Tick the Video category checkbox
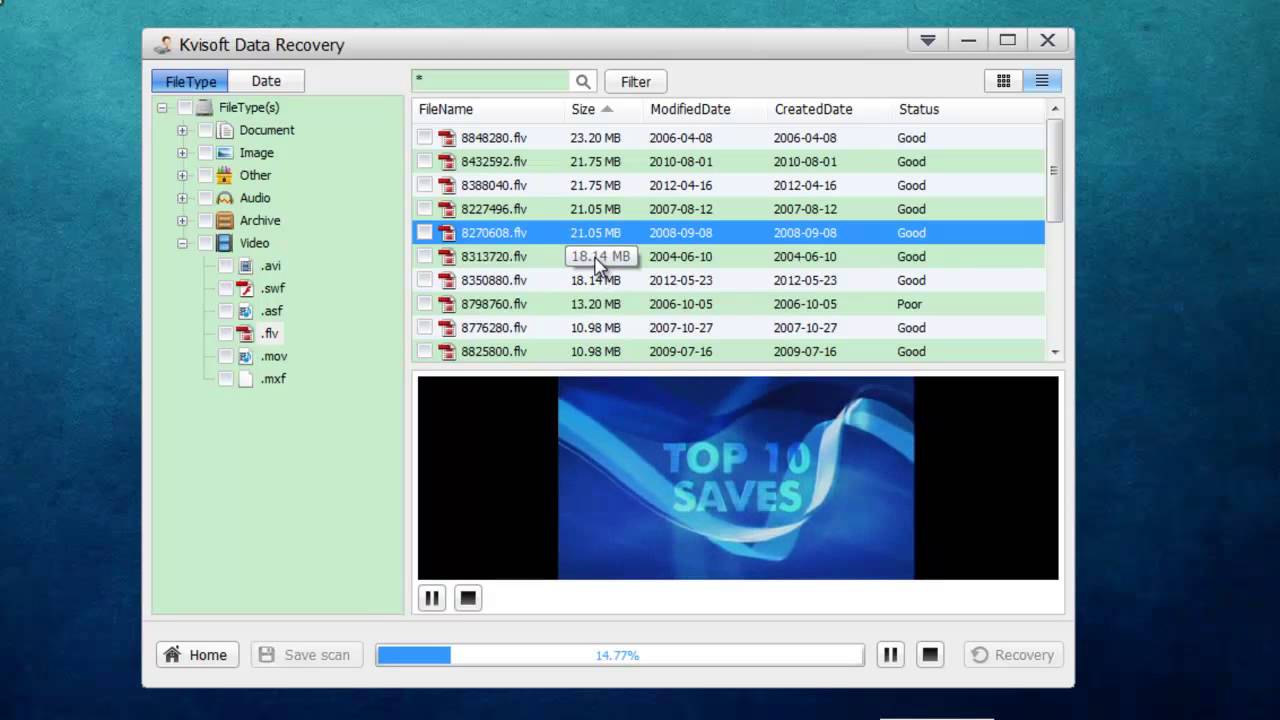This screenshot has height=720, width=1280. [205, 243]
